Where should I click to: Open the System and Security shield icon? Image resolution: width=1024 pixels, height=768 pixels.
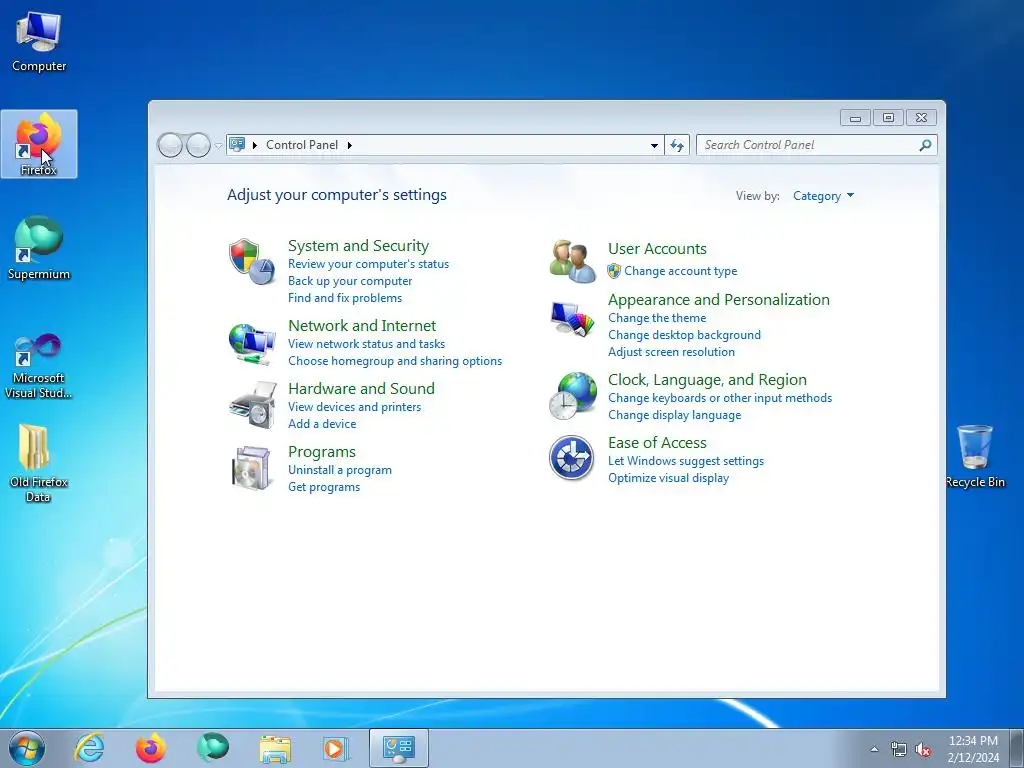[x=251, y=261]
